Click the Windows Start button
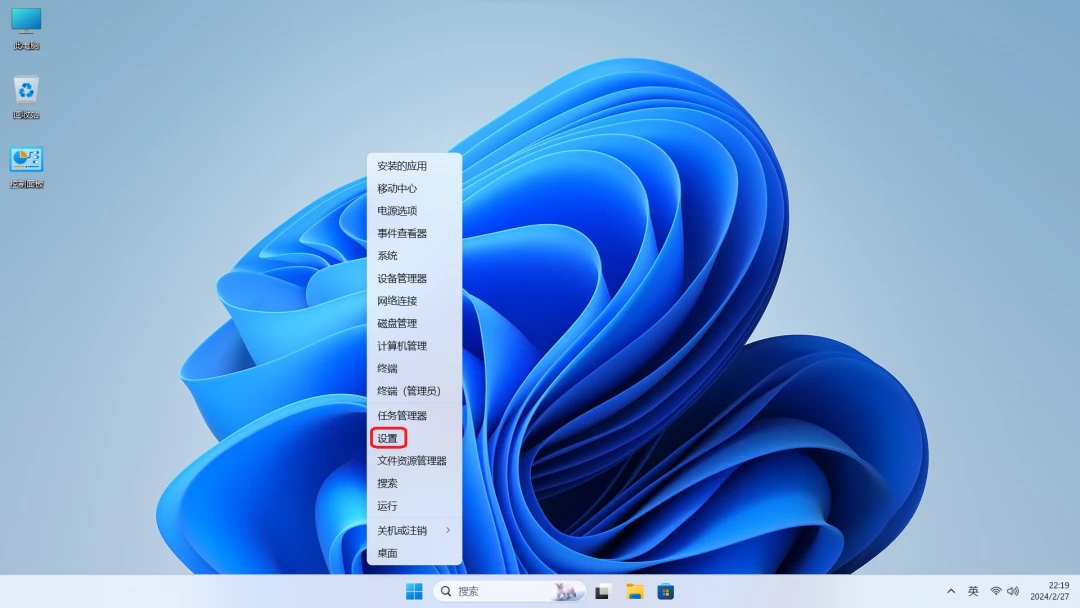Screen dimensions: 1080x608 (x=414, y=591)
